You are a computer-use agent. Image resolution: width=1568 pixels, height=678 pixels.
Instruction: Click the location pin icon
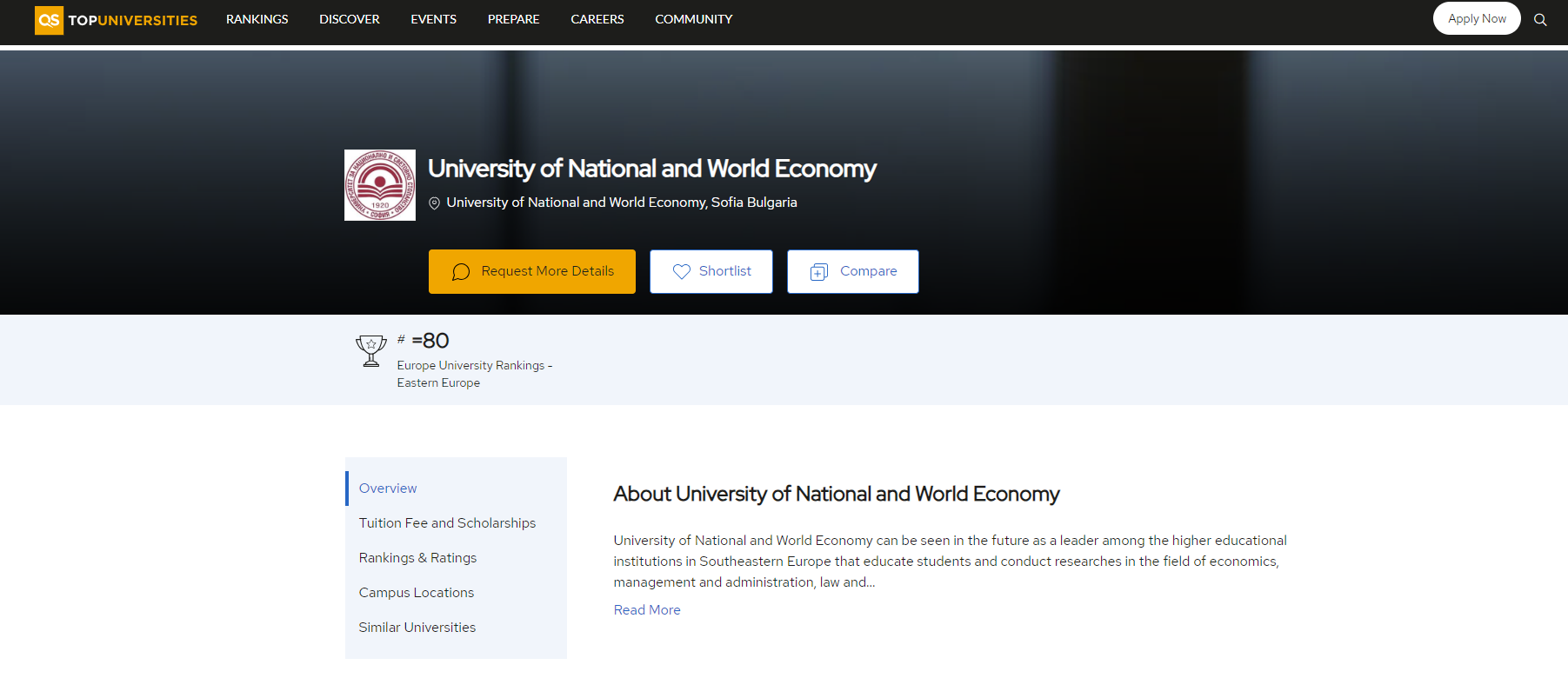(434, 203)
